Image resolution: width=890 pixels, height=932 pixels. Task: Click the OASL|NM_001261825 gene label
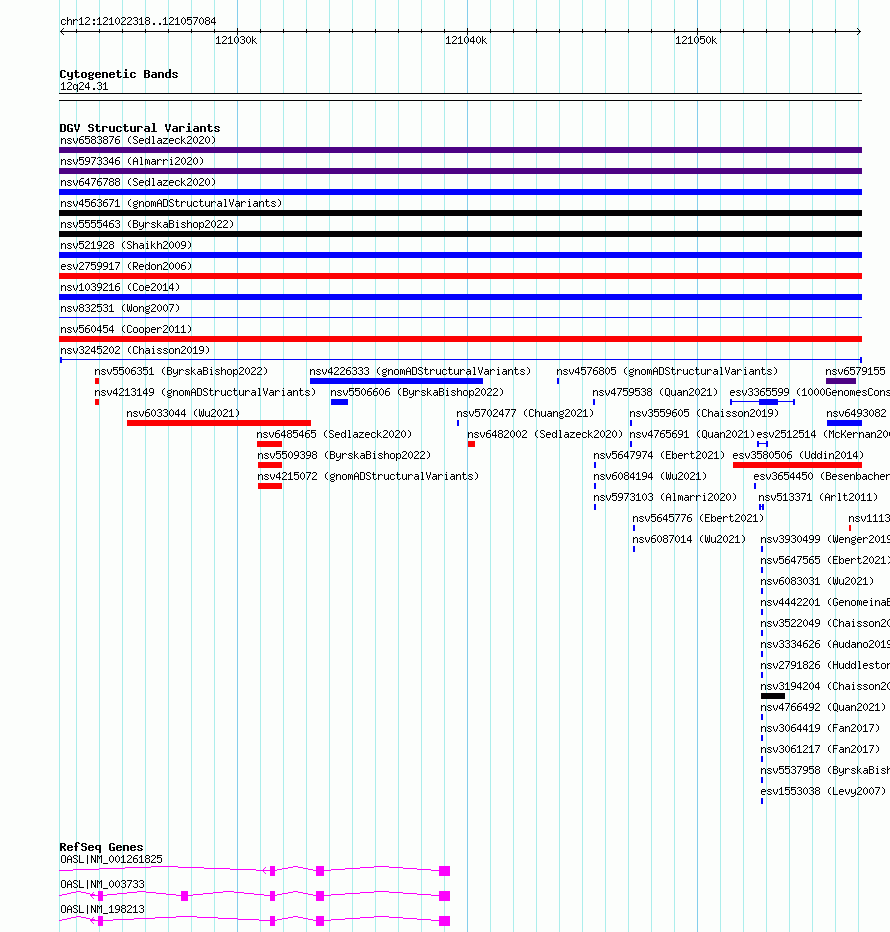click(x=111, y=859)
